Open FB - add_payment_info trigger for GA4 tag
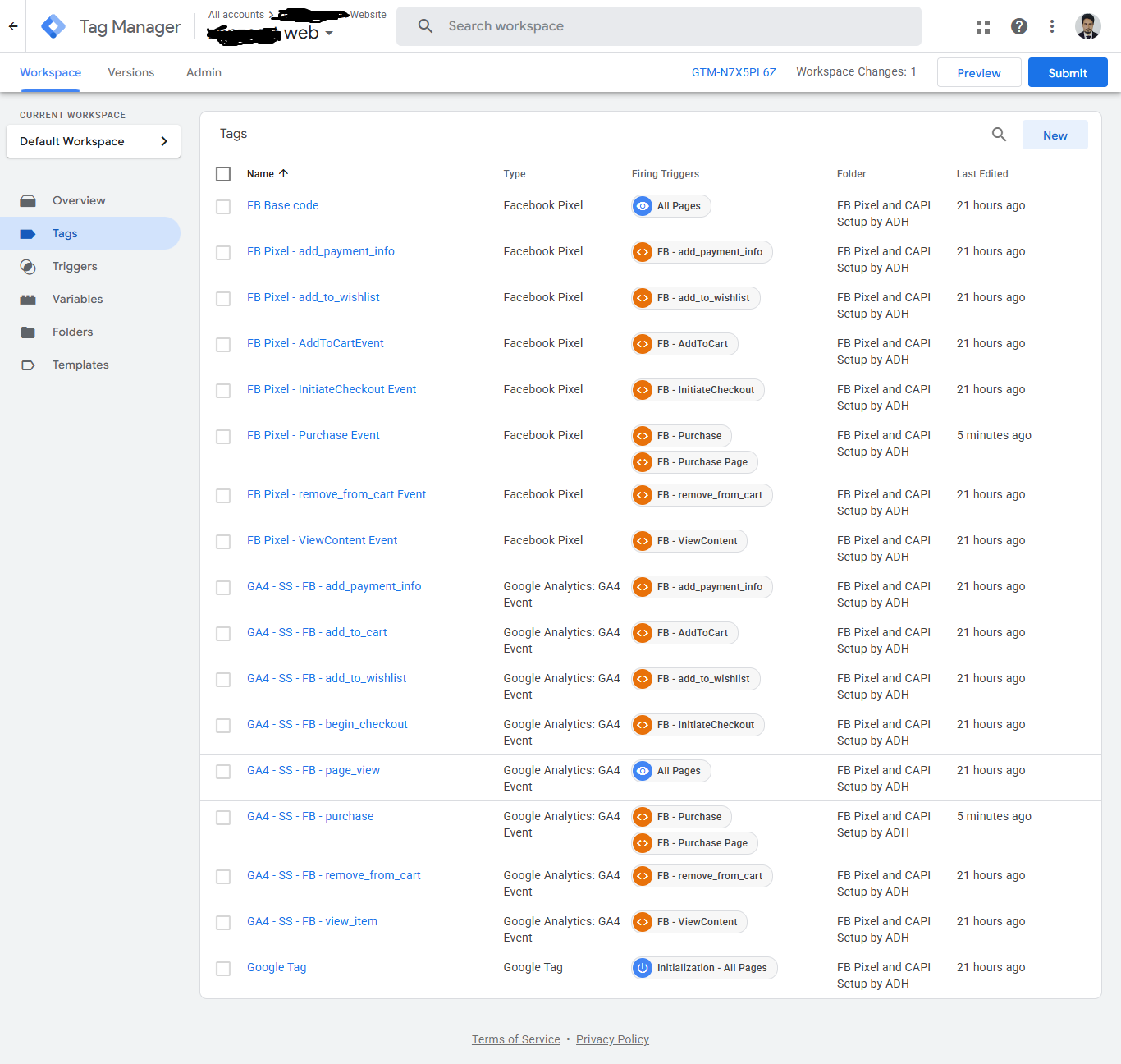Image resolution: width=1121 pixels, height=1064 pixels. click(702, 587)
